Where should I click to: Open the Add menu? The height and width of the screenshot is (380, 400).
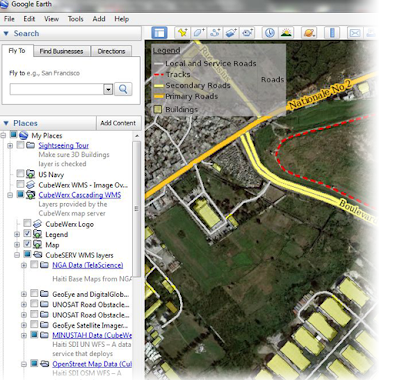click(x=99, y=19)
